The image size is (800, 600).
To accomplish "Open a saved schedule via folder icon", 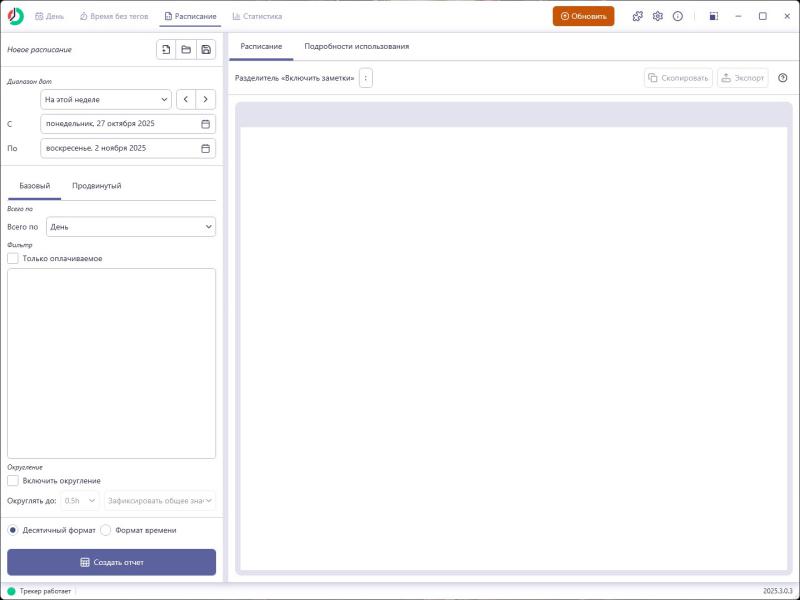I will click(x=186, y=49).
